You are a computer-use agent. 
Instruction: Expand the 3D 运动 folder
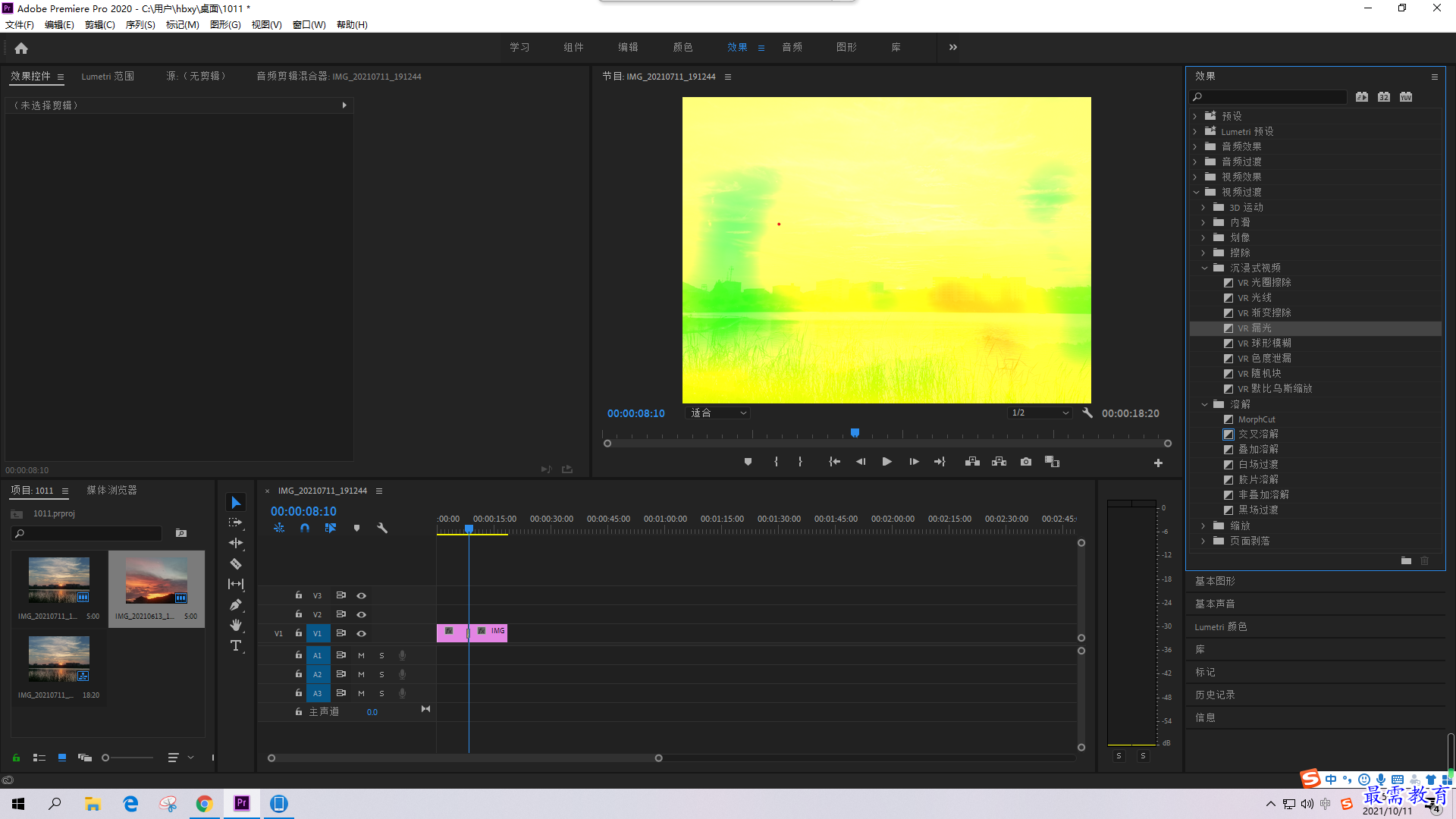pos(1203,207)
